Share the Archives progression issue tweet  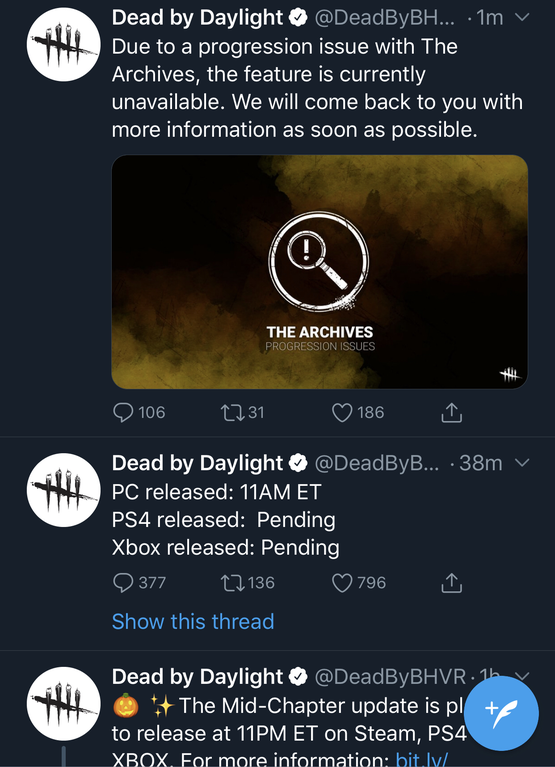click(451, 412)
